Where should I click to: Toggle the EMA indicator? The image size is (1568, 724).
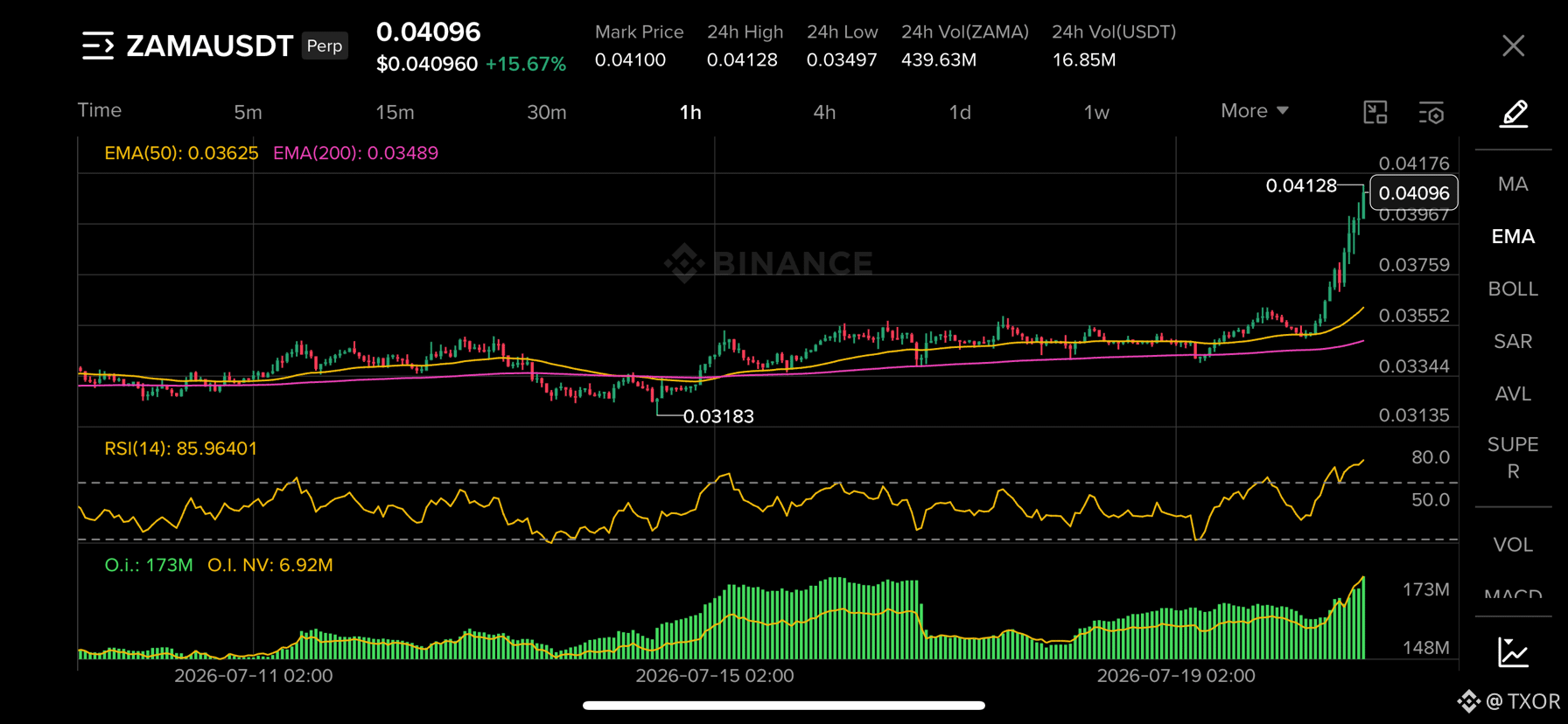pos(1513,237)
